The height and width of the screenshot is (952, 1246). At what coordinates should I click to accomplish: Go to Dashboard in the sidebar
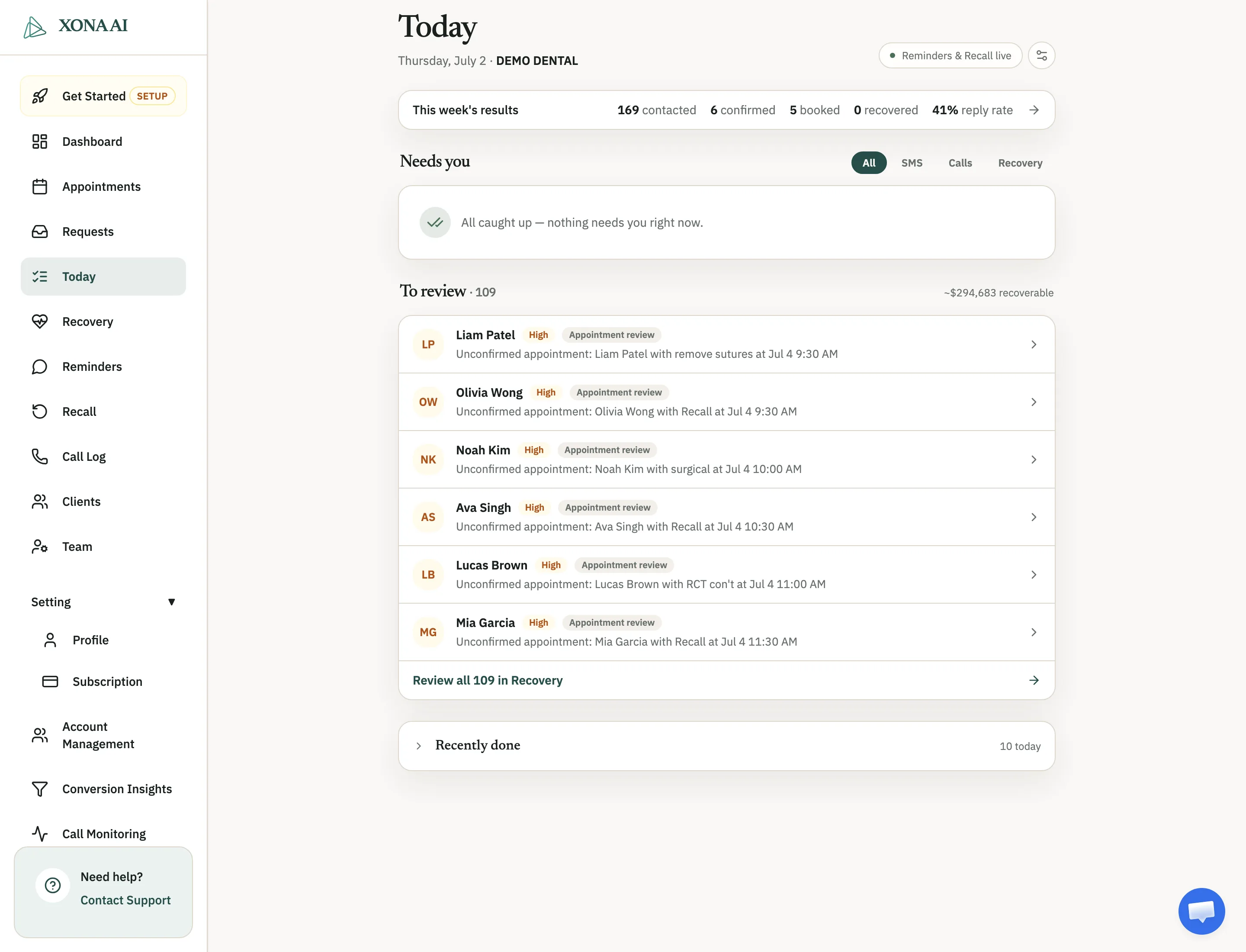click(103, 141)
